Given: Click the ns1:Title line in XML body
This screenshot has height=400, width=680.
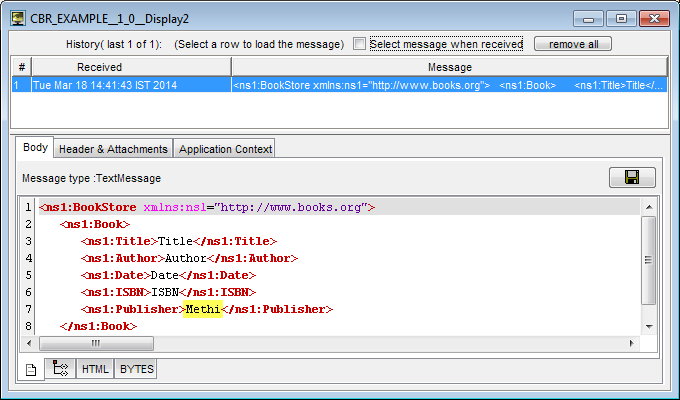Looking at the screenshot, I should 179,241.
